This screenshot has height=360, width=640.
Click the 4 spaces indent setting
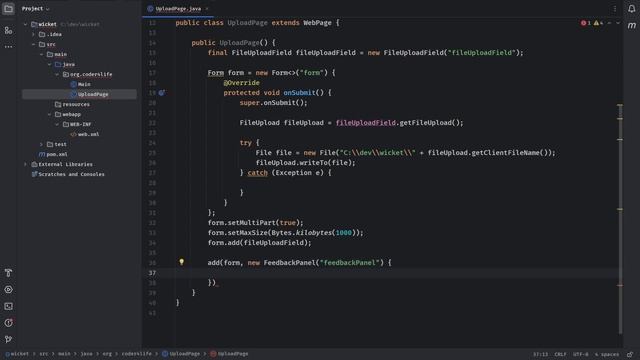(607, 354)
